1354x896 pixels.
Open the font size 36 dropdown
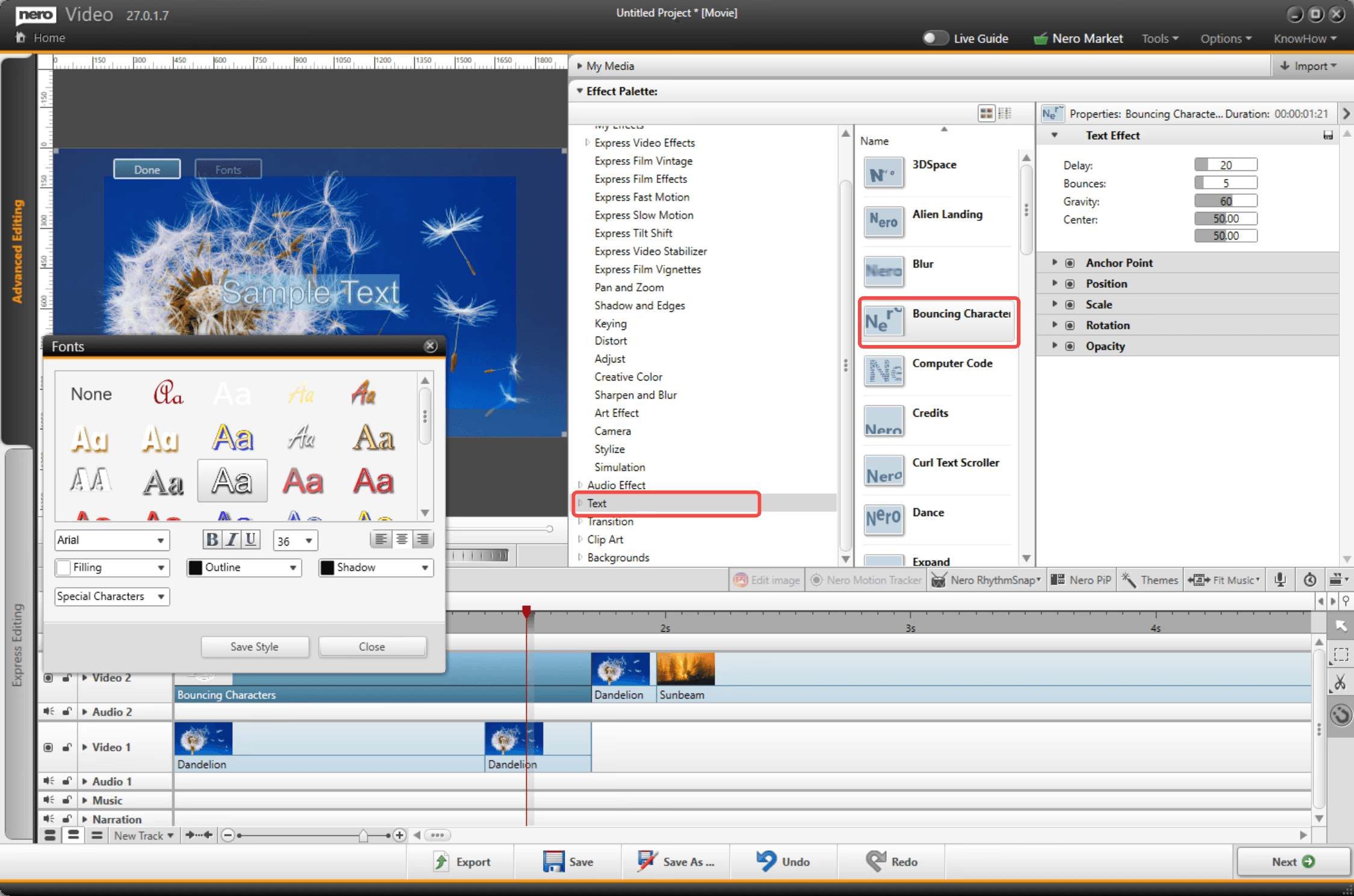point(295,540)
